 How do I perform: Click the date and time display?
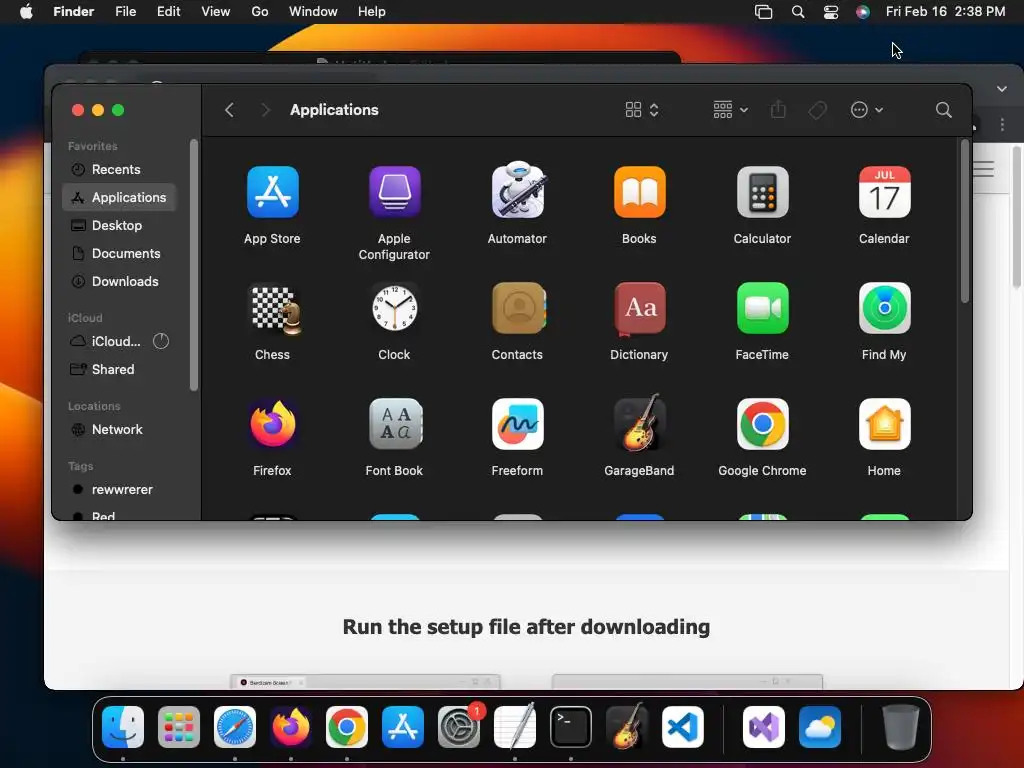pyautogui.click(x=945, y=12)
